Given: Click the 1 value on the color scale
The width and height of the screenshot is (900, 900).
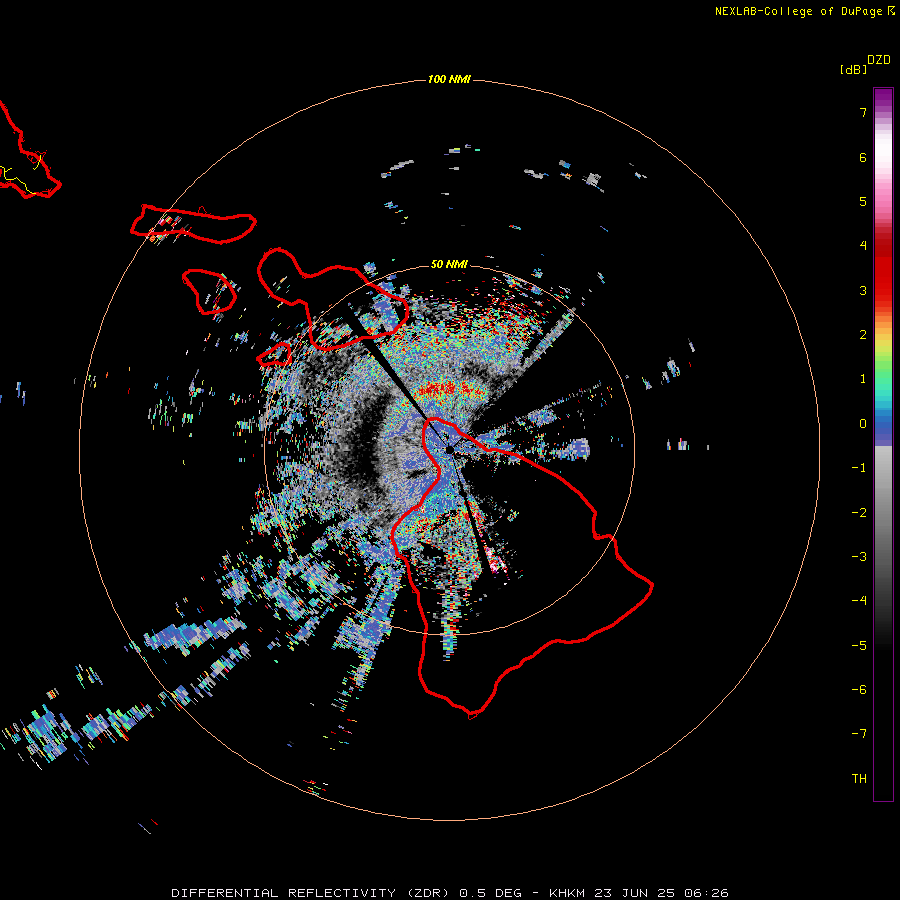Looking at the screenshot, I should click(863, 379).
